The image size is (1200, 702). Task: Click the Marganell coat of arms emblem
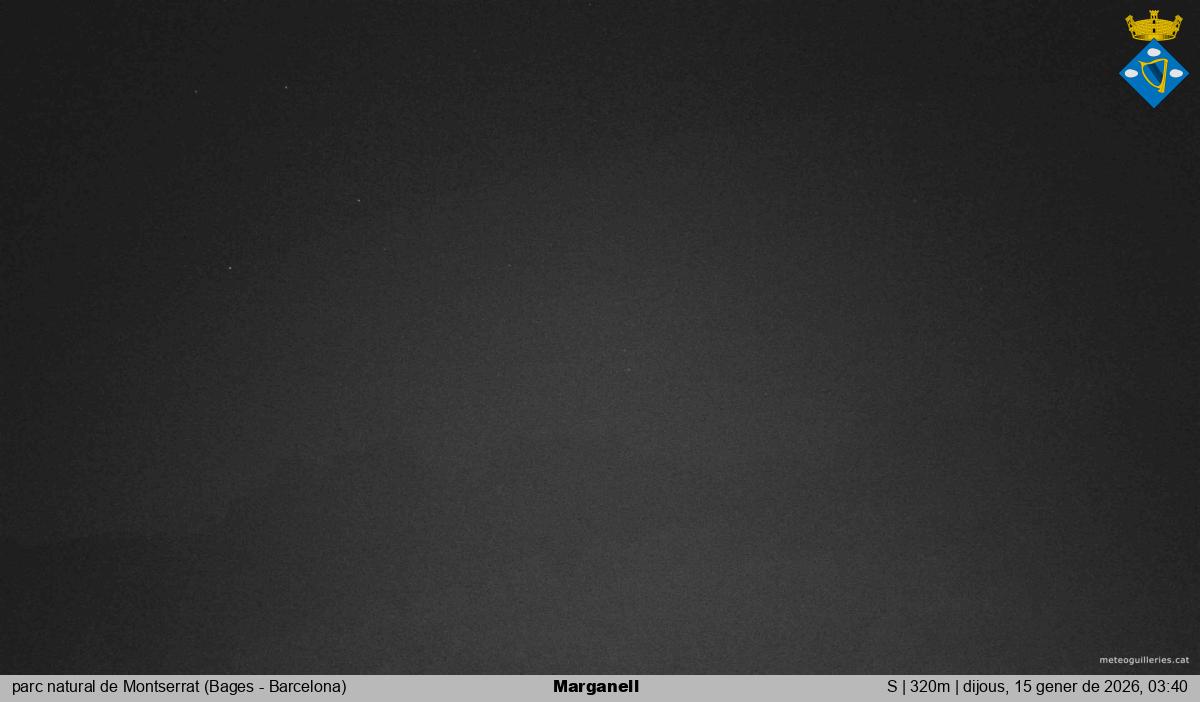1153,60
